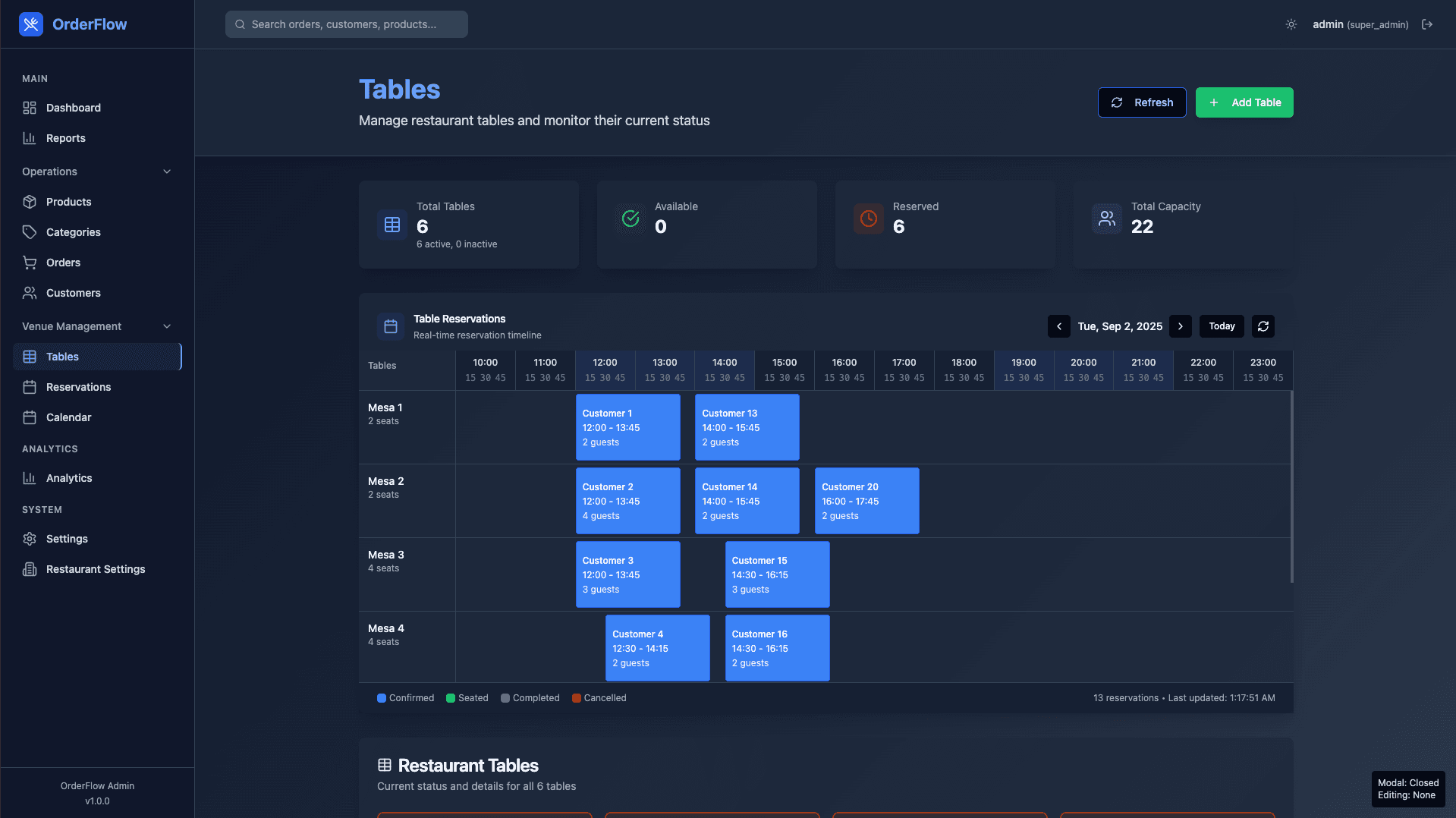Toggle the Confirmed status legend filter

click(x=405, y=698)
